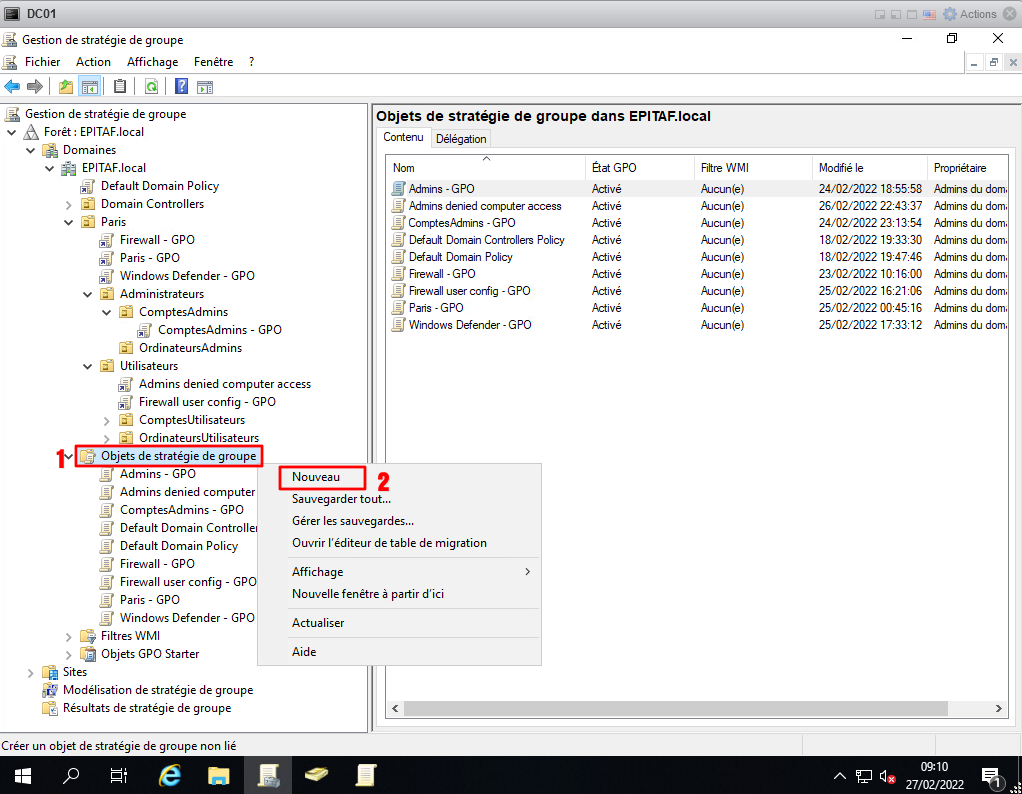Click the blue Back arrow in toolbar
This screenshot has width=1022, height=794.
(x=13, y=86)
